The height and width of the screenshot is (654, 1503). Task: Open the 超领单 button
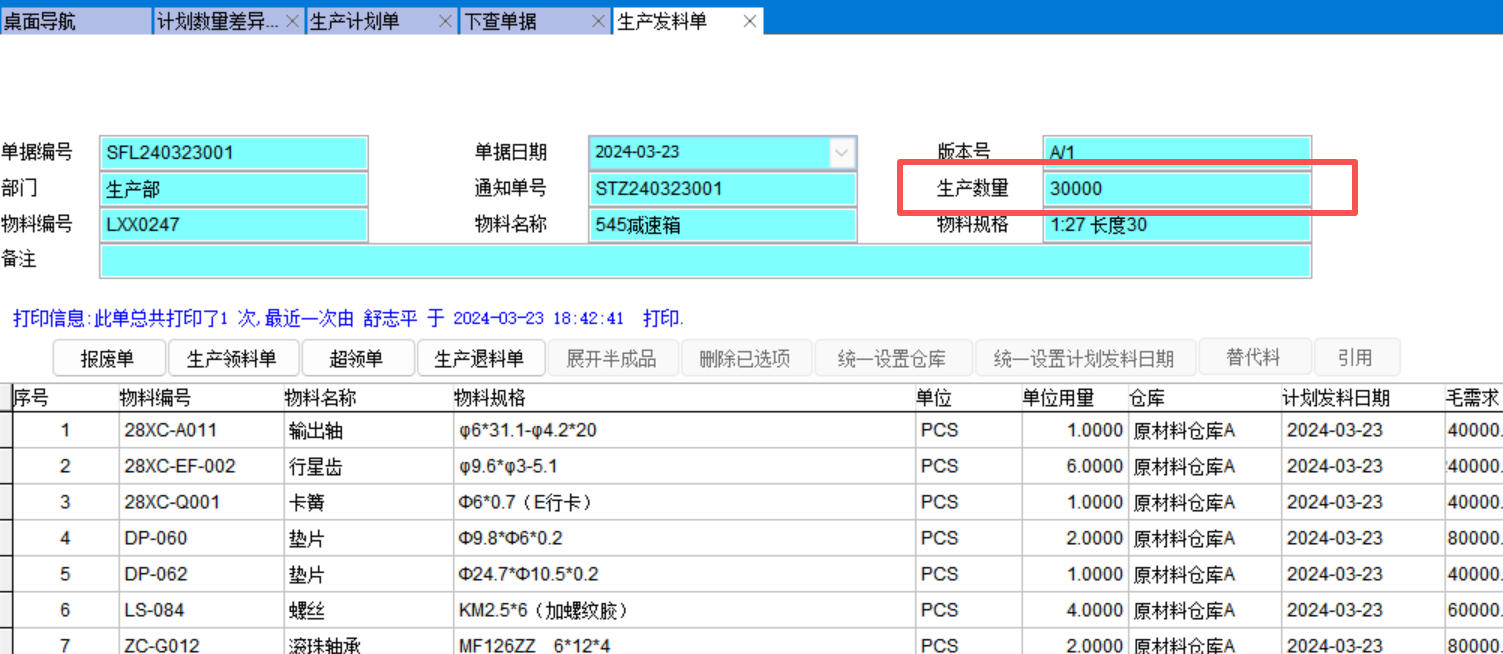pyautogui.click(x=356, y=358)
